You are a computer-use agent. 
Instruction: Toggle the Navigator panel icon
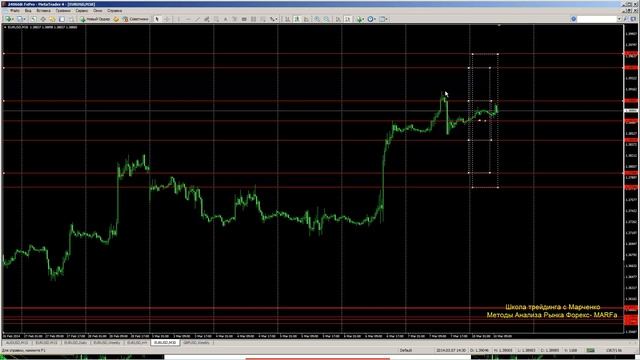click(53, 19)
